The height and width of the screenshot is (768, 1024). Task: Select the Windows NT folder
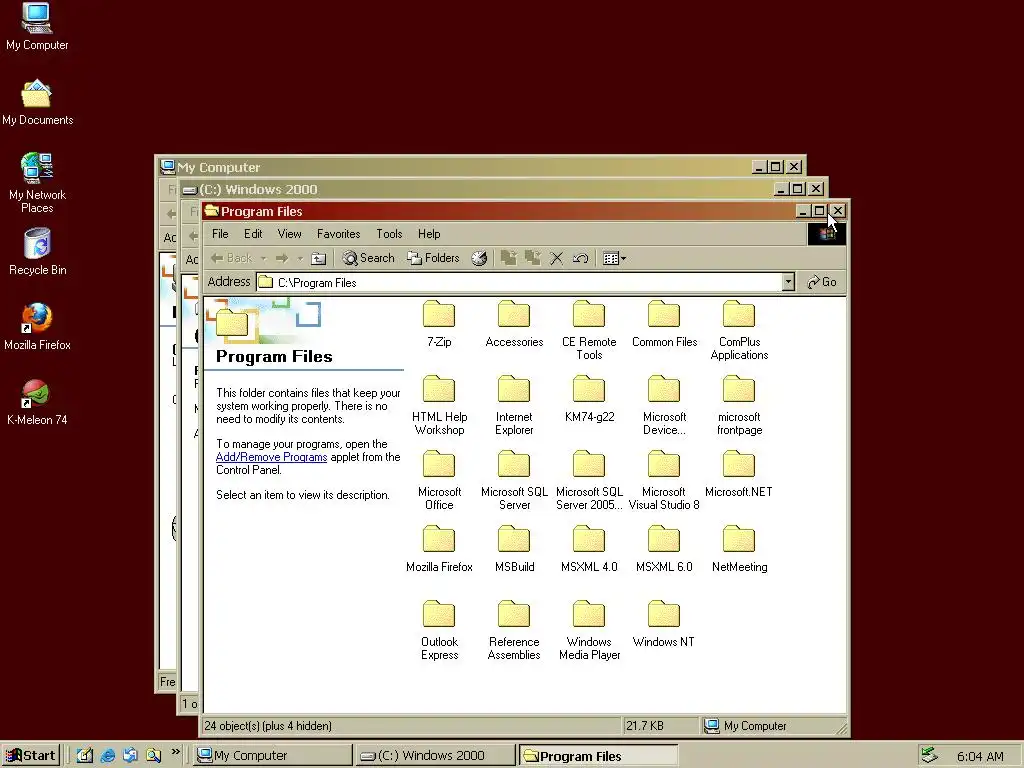tap(664, 624)
